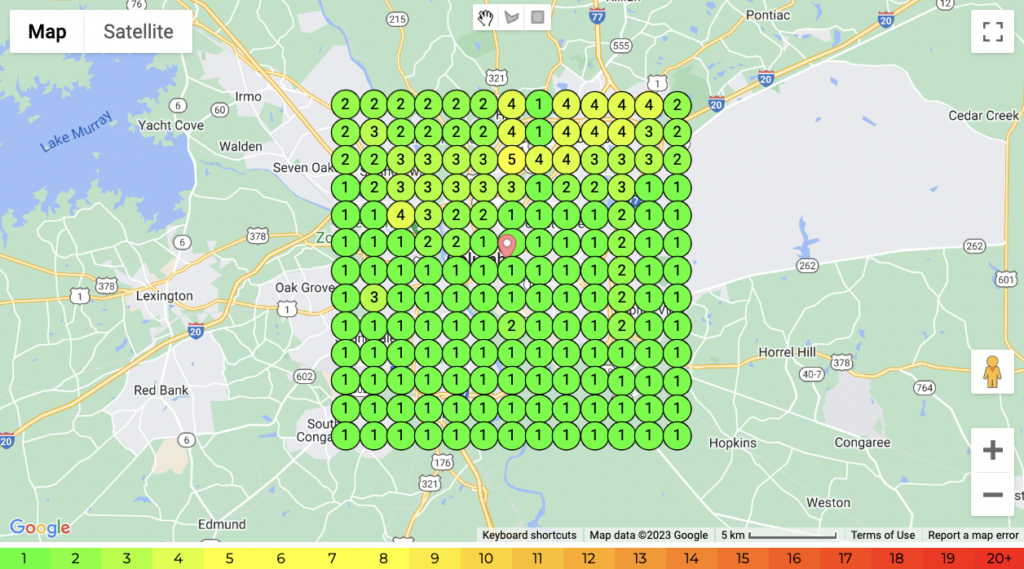Click the Street View pegman icon
1024x569 pixels.
tap(992, 372)
